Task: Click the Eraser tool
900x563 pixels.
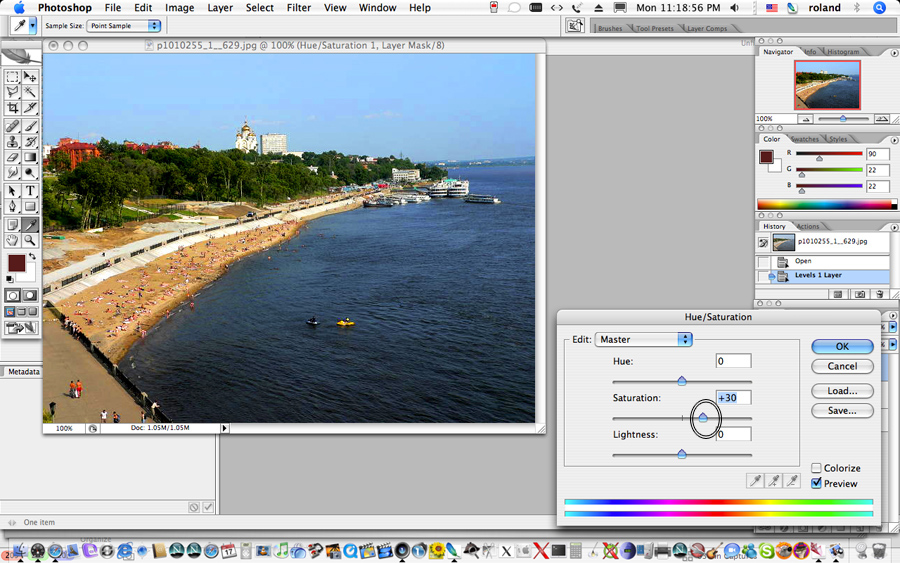Action: click(x=12, y=157)
